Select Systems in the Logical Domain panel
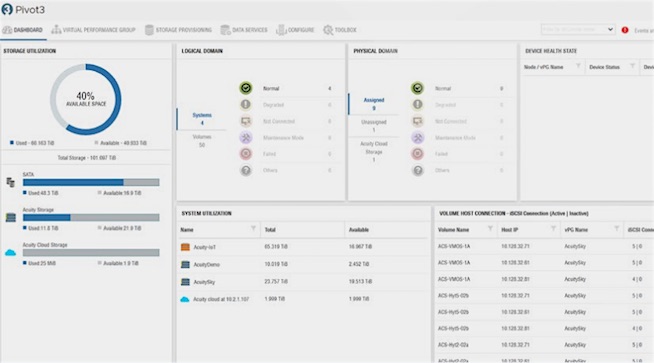The width and height of the screenshot is (654, 363). 202,119
